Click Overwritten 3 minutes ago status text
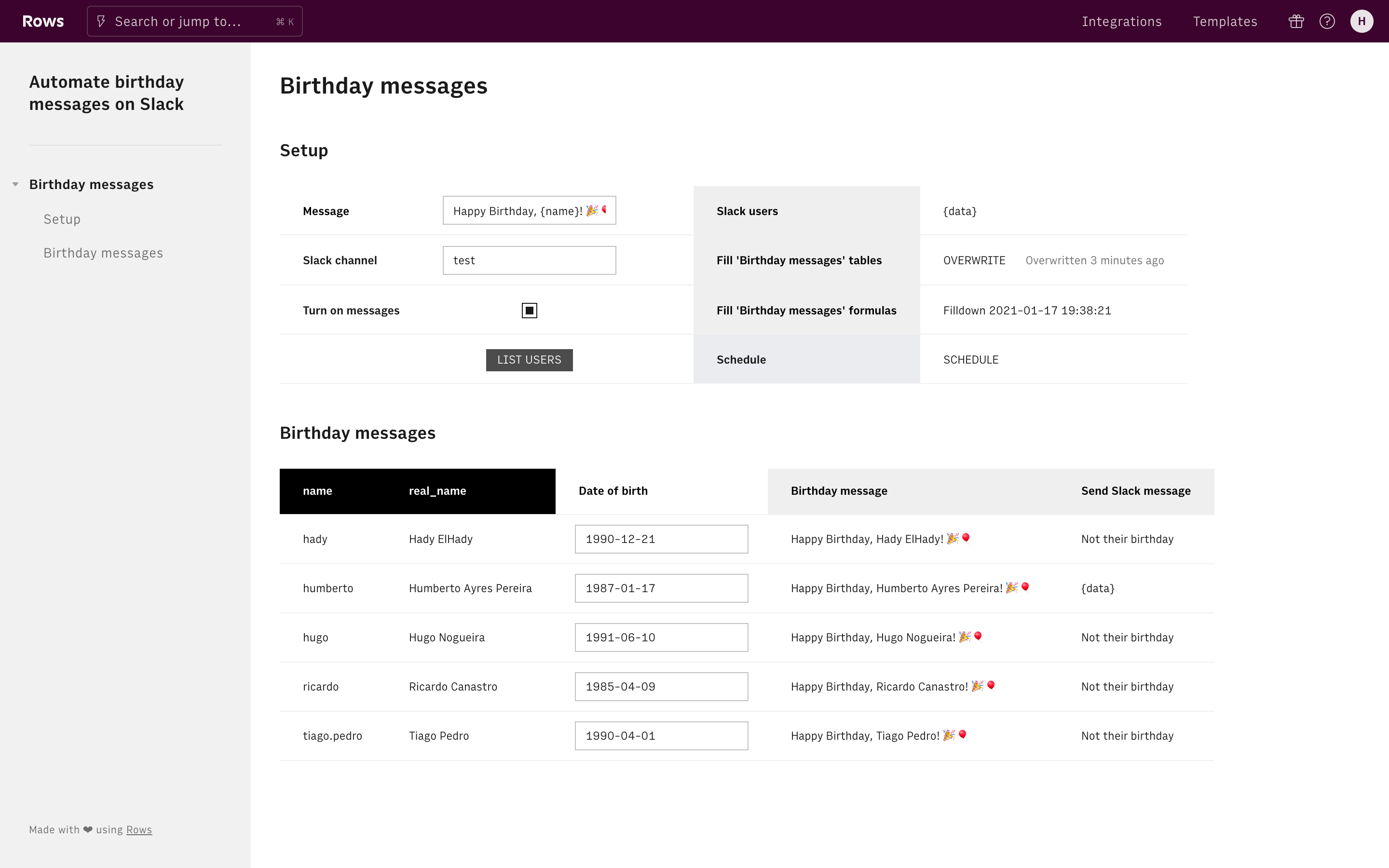The height and width of the screenshot is (868, 1389). click(1094, 260)
